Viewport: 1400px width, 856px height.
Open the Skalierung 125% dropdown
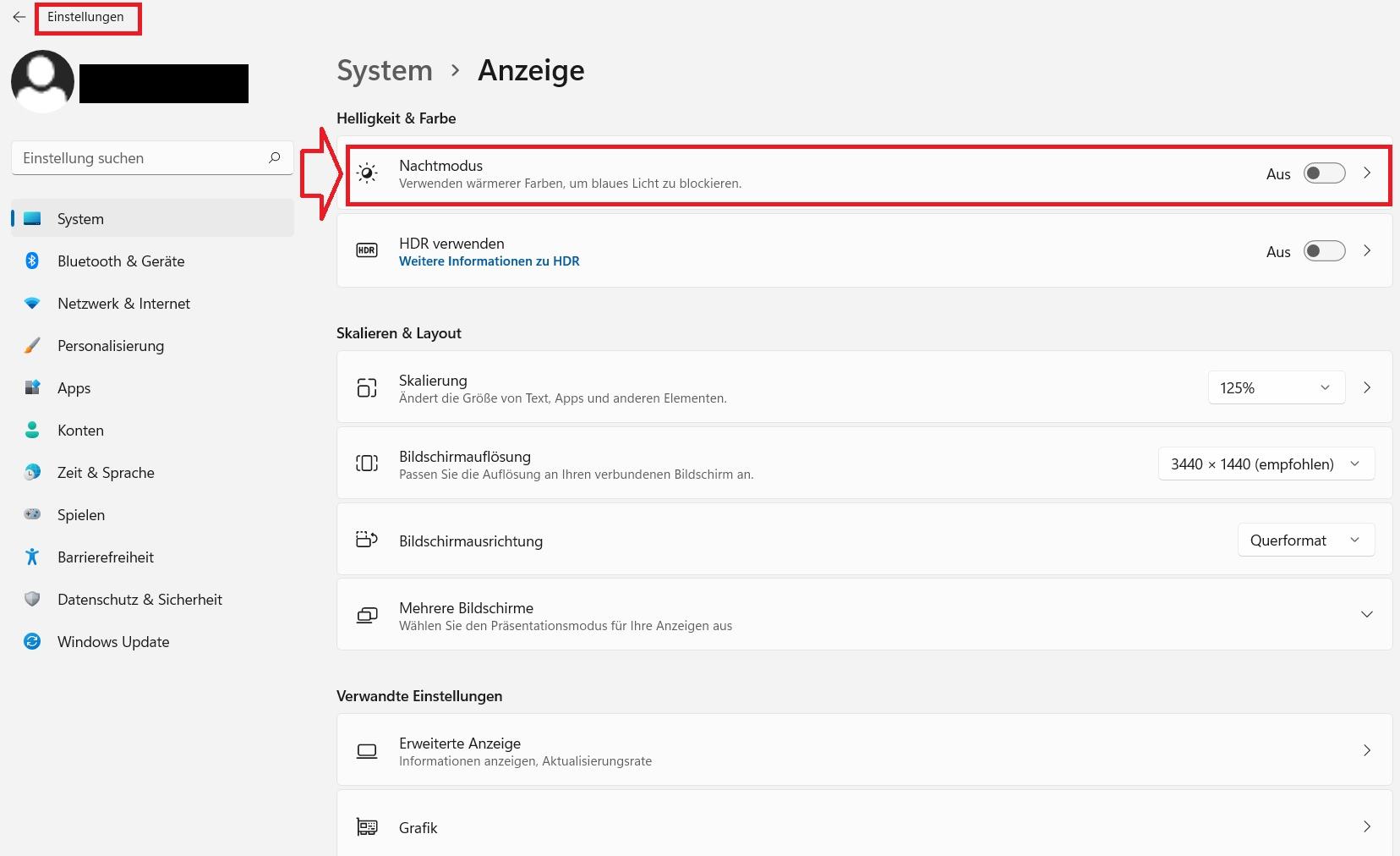pyautogui.click(x=1276, y=387)
